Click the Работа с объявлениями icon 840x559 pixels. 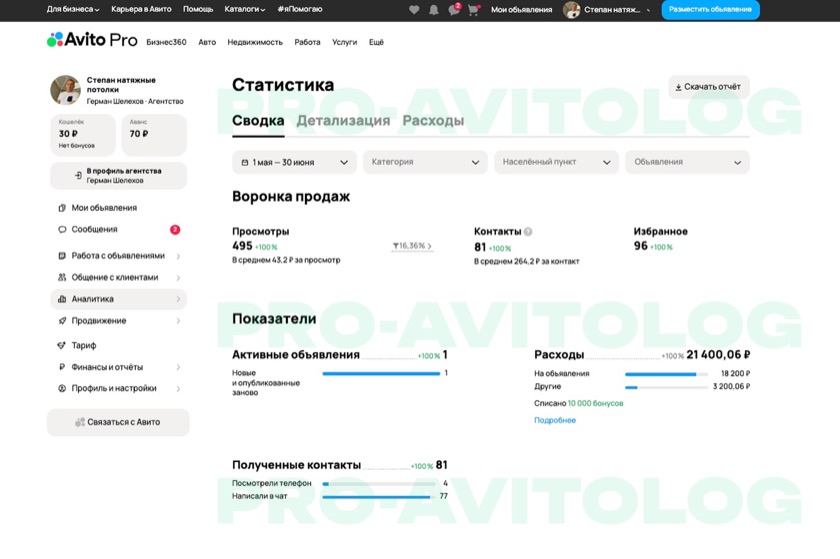(x=62, y=256)
